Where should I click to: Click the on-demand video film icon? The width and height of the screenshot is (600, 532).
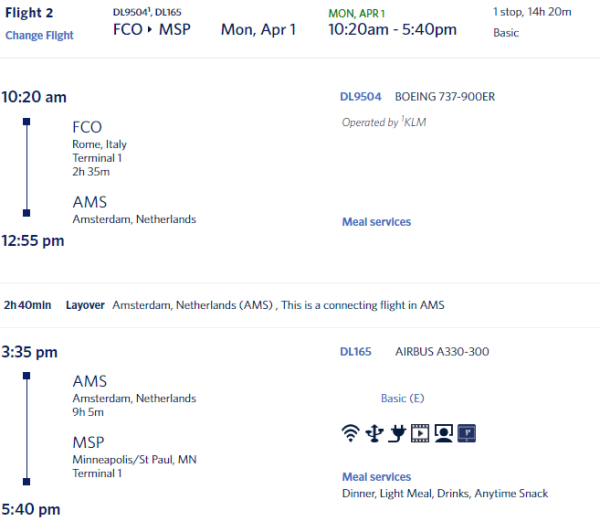coord(420,433)
